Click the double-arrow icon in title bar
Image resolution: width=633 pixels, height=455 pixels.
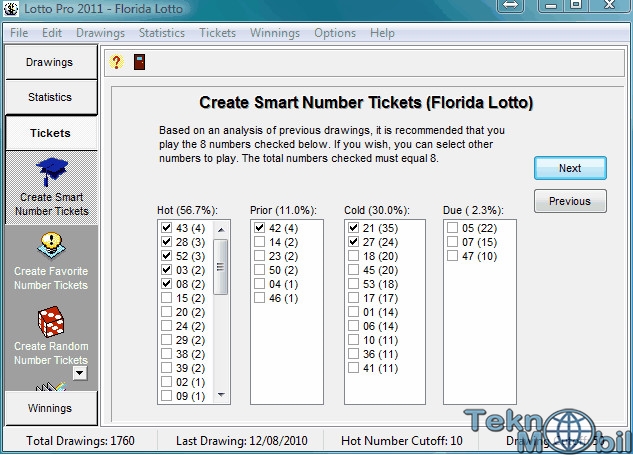(511, 5)
